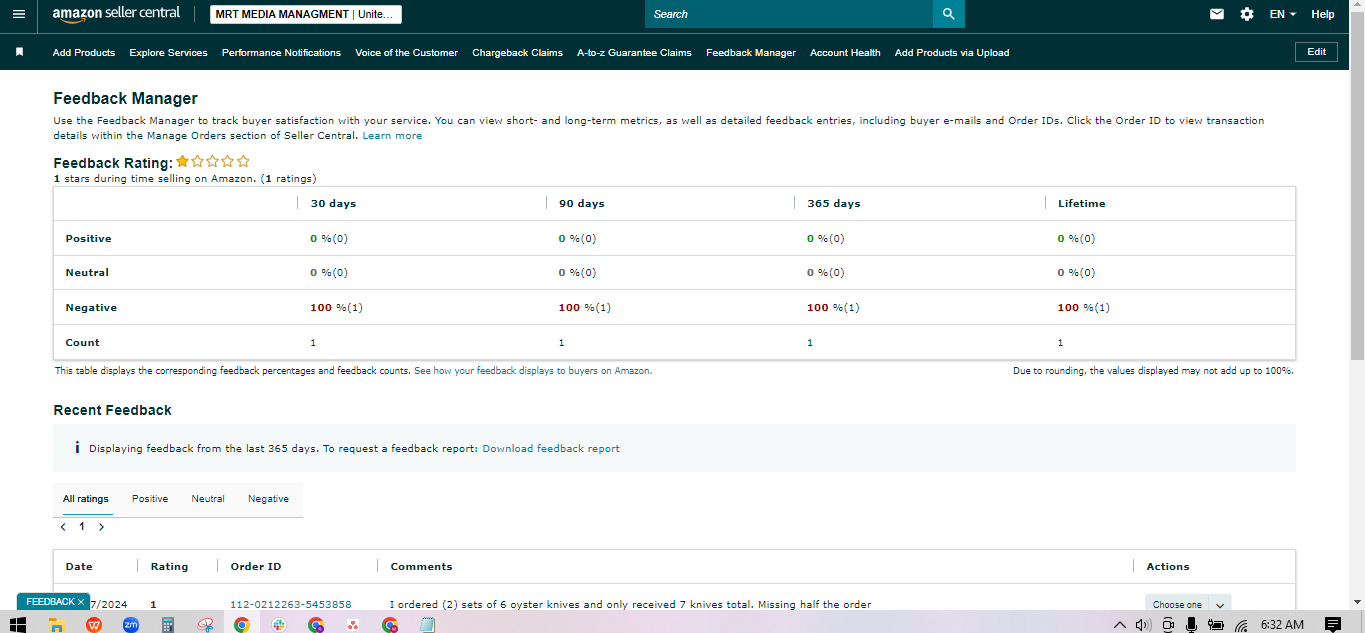Open the Windows Start menu

tap(16, 625)
